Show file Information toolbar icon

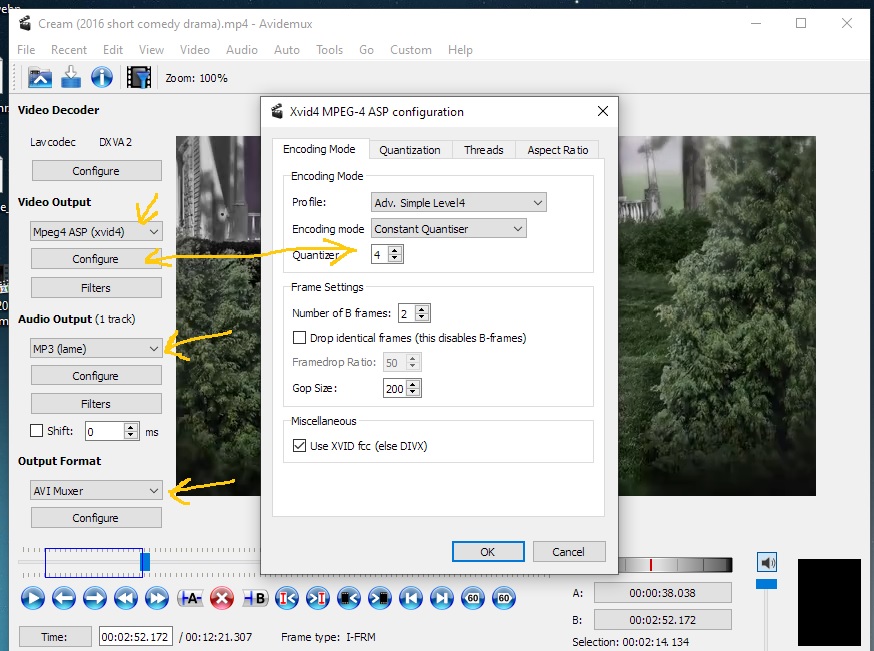(x=101, y=77)
